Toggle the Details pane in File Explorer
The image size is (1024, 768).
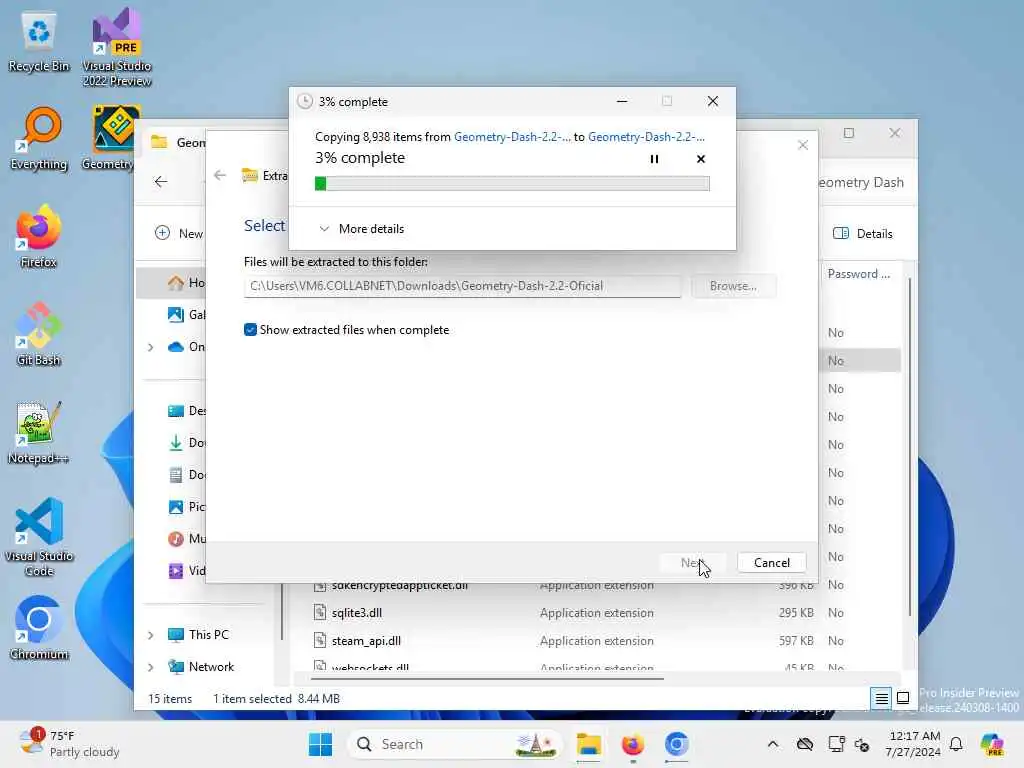863,233
